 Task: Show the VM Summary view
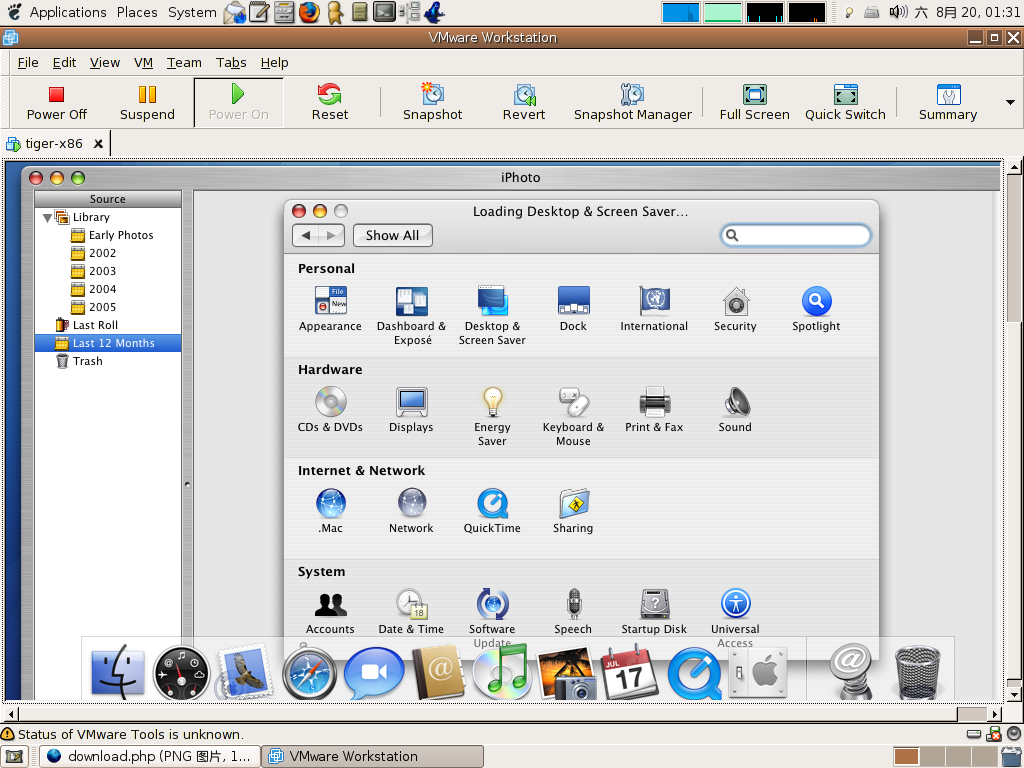(x=948, y=103)
